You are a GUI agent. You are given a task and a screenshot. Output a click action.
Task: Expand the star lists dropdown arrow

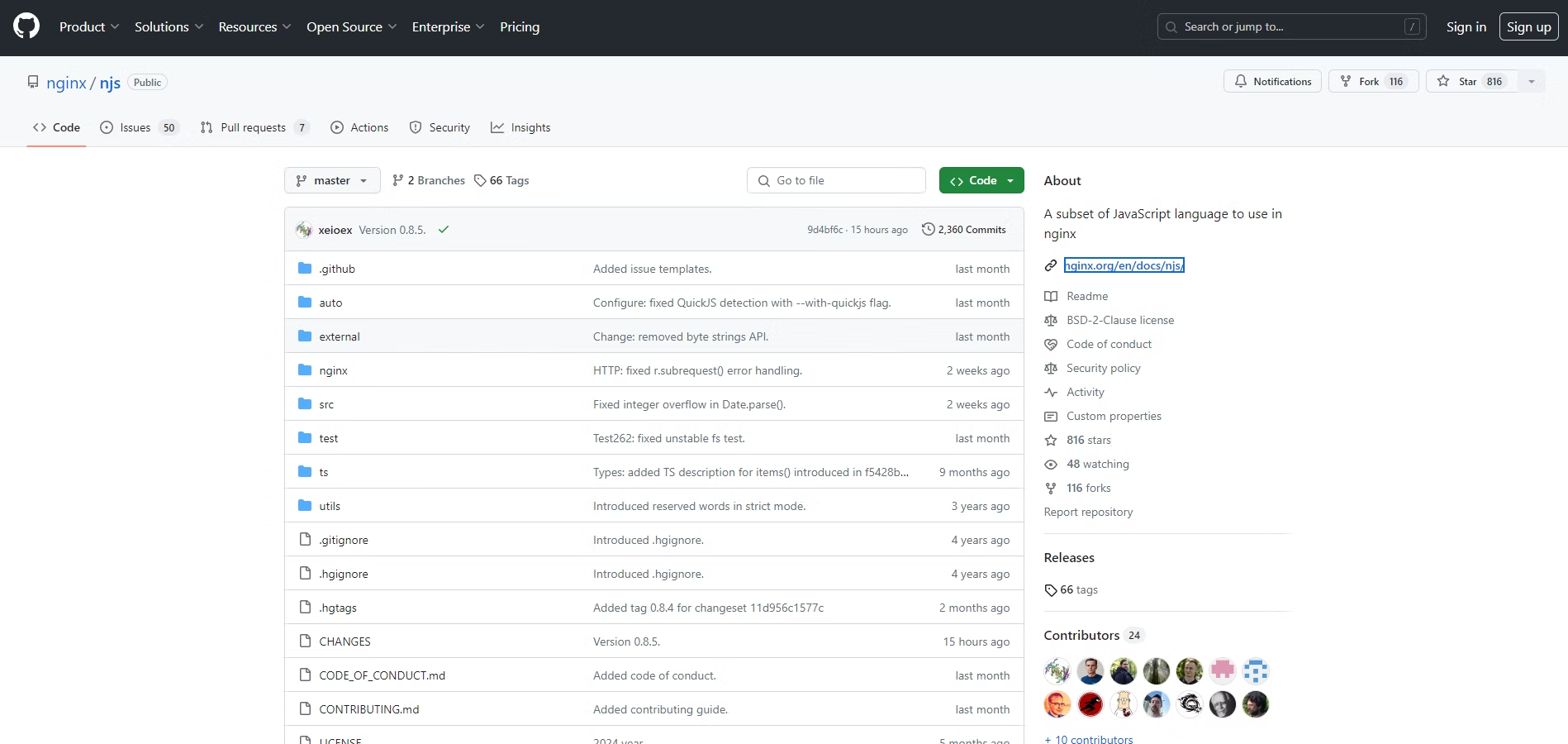[x=1531, y=81]
